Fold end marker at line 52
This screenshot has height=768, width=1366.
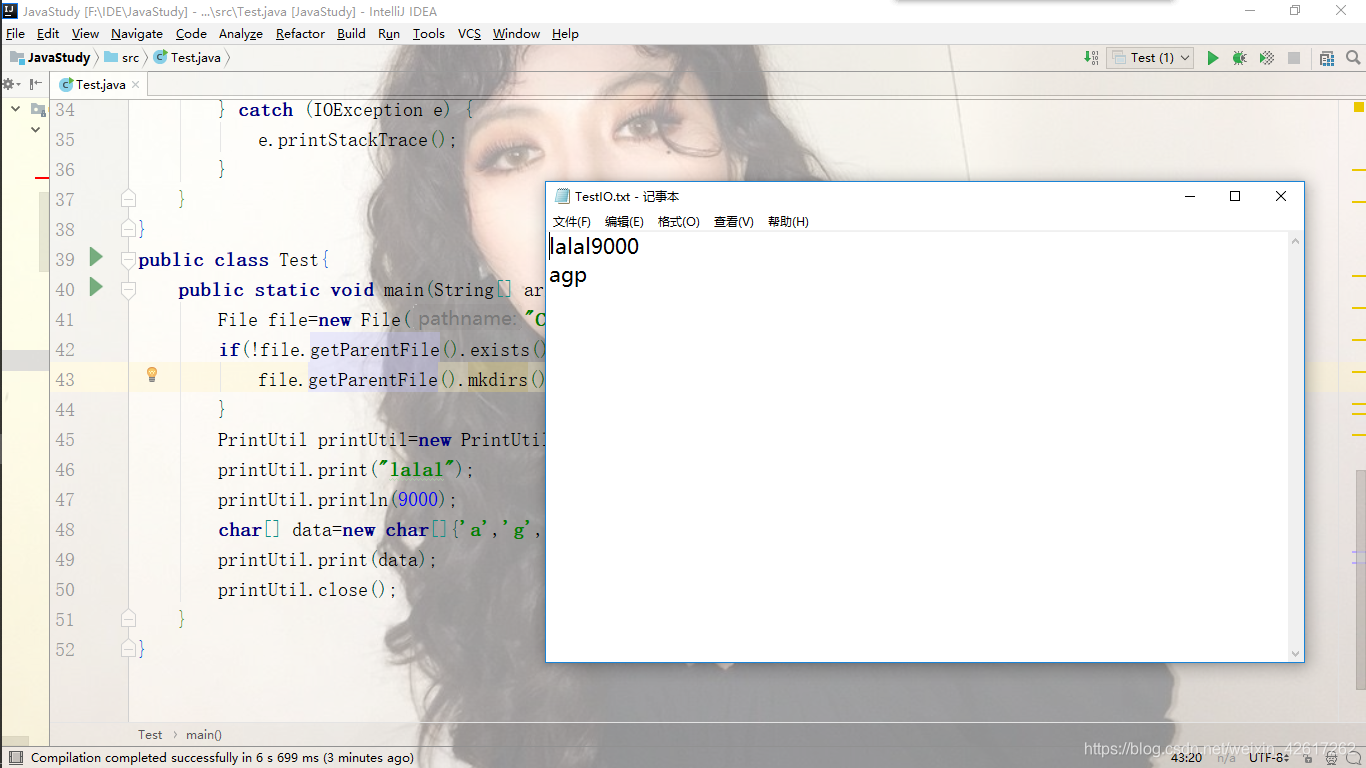point(128,649)
